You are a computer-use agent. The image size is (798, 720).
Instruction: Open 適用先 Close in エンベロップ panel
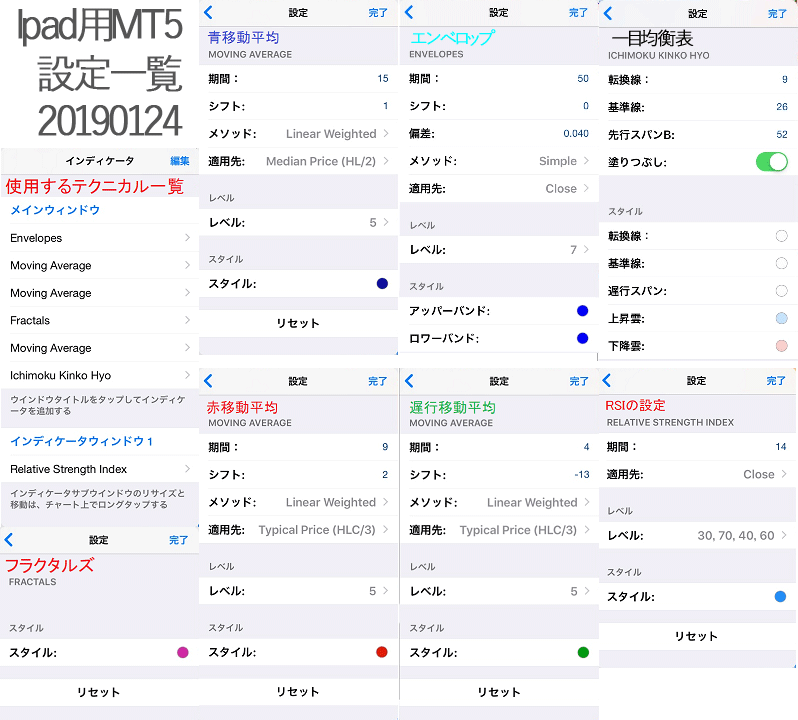pyautogui.click(x=499, y=188)
